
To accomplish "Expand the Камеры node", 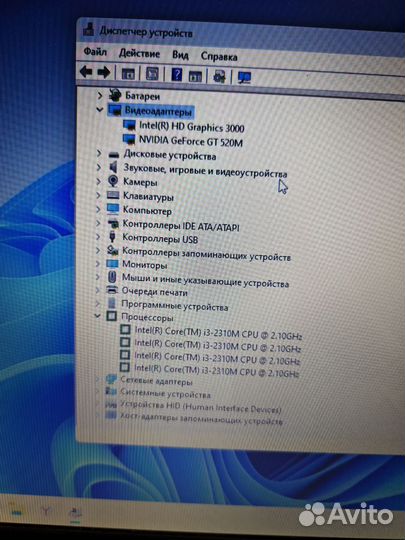I will coord(99,181).
